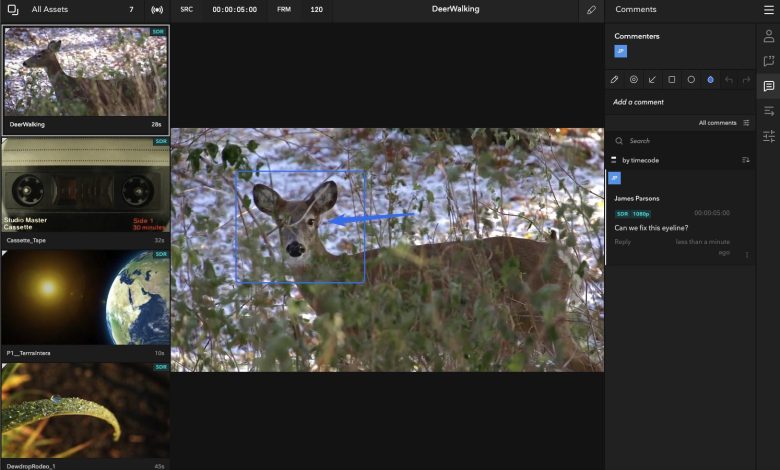
Task: Pick the blue annotation color swatch
Action: point(710,79)
